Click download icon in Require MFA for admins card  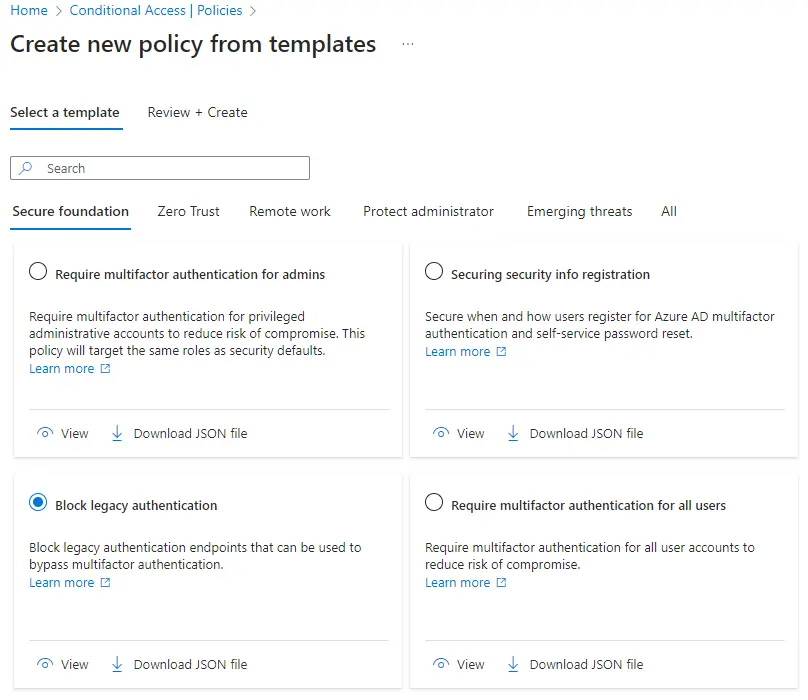pyautogui.click(x=117, y=433)
